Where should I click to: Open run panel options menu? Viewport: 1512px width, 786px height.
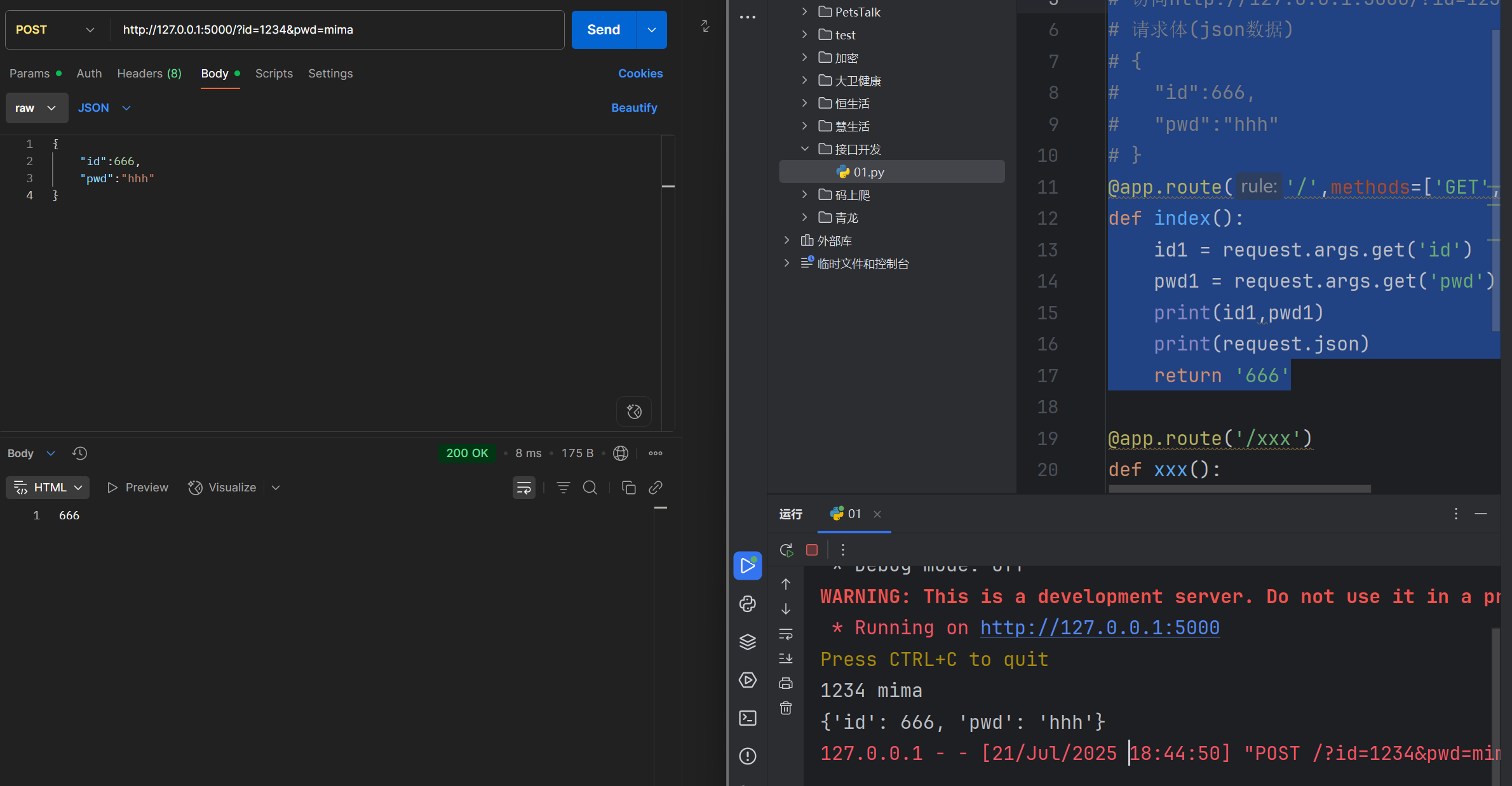1456,514
